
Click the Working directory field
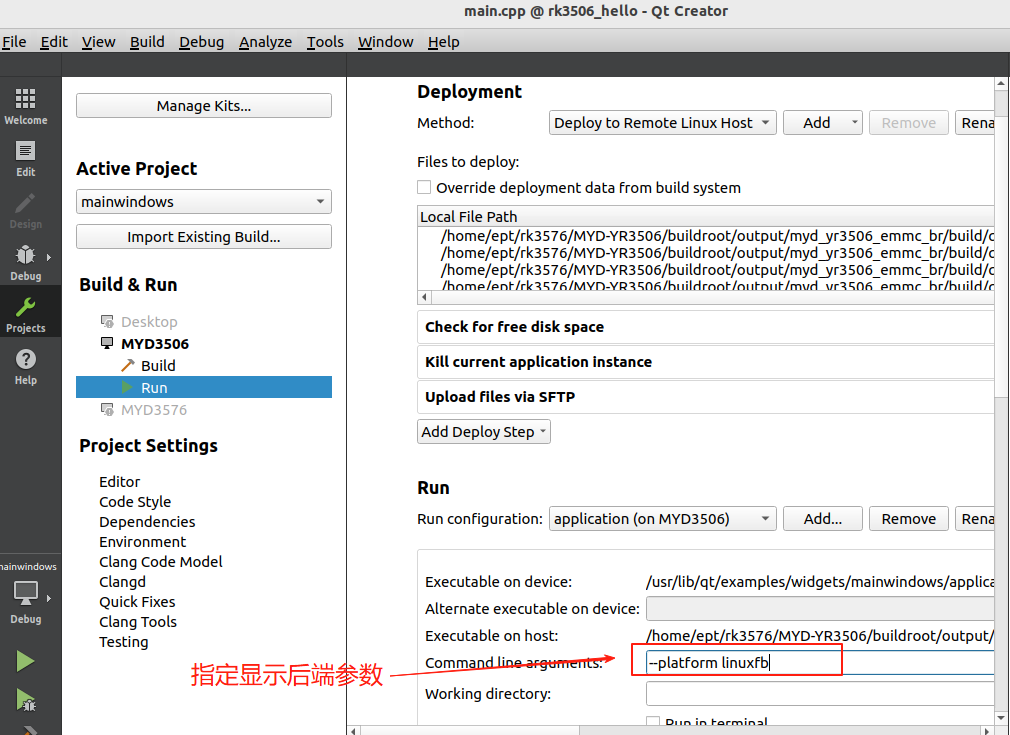[x=820, y=694]
